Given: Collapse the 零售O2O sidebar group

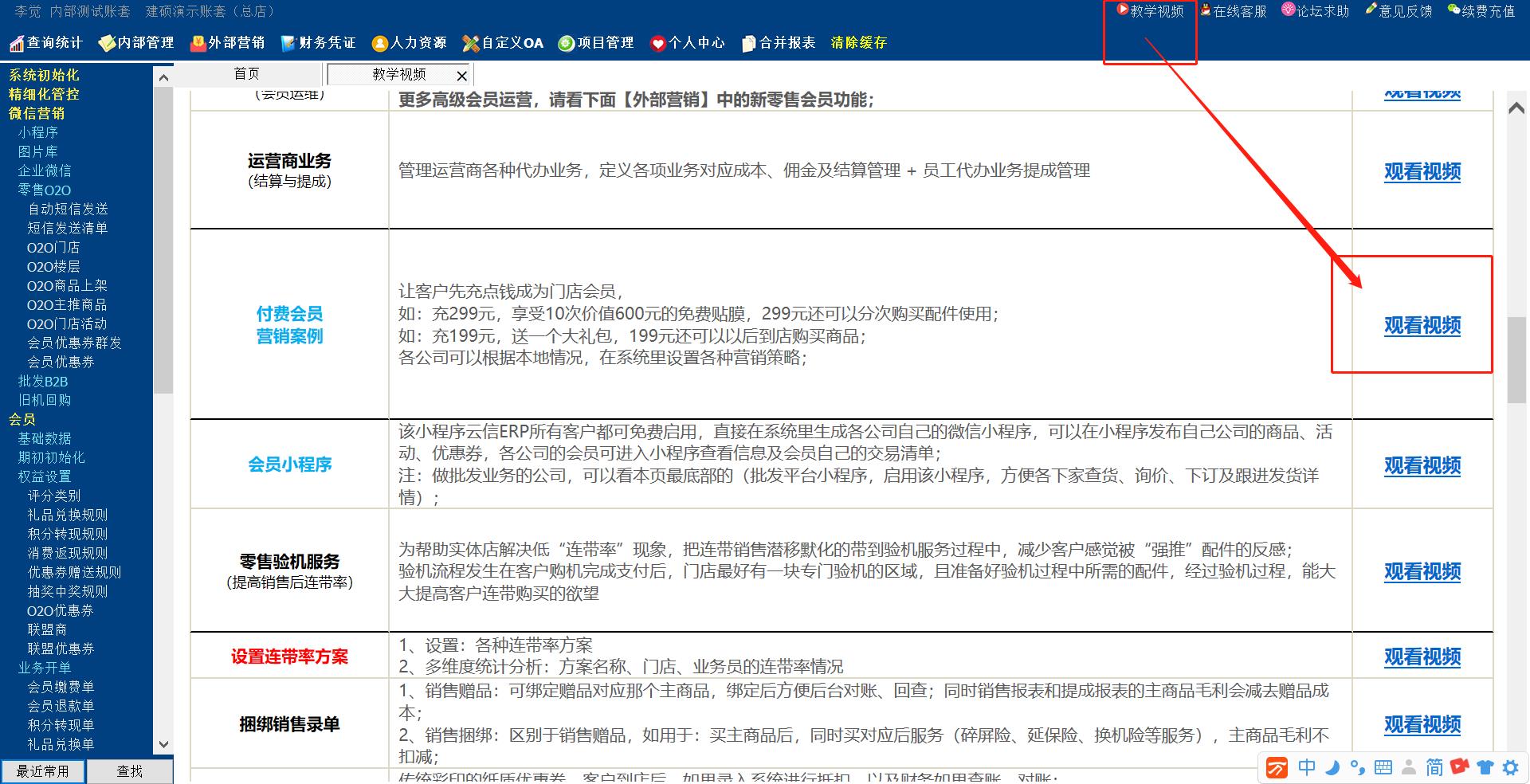Looking at the screenshot, I should pyautogui.click(x=45, y=190).
